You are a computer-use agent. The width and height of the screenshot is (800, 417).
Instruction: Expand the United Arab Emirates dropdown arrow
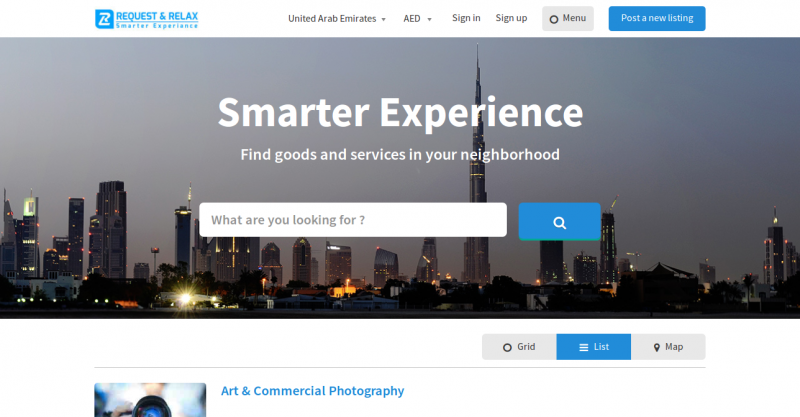point(384,19)
